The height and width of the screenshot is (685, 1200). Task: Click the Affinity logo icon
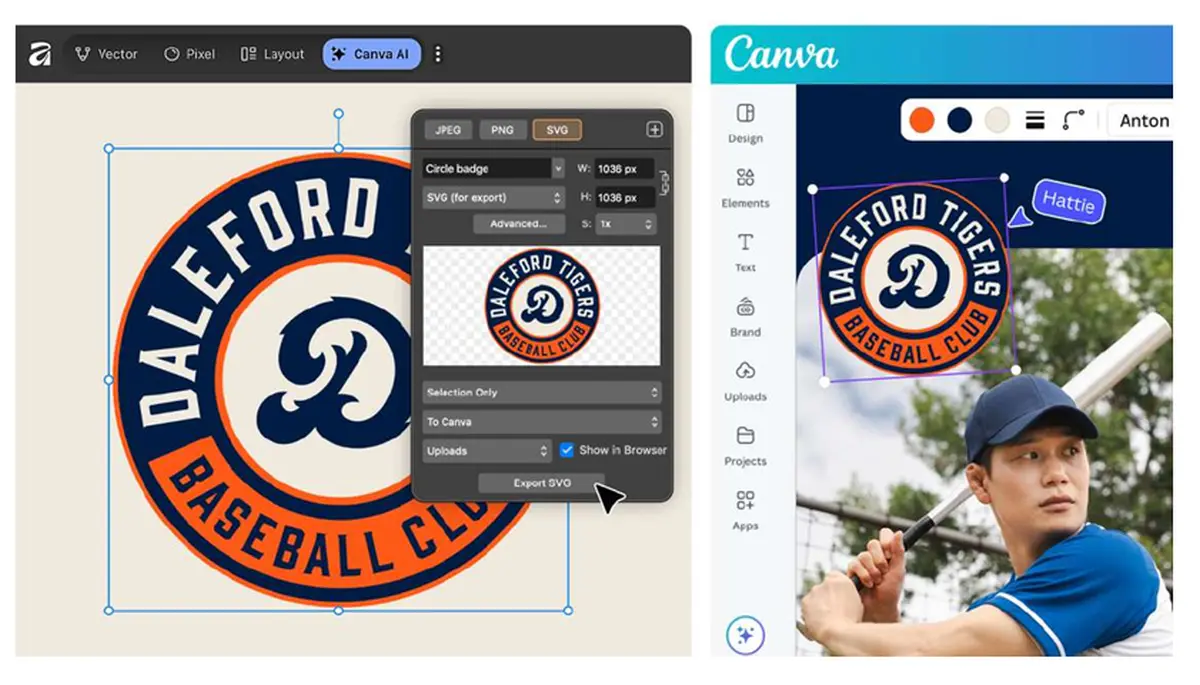(x=40, y=54)
